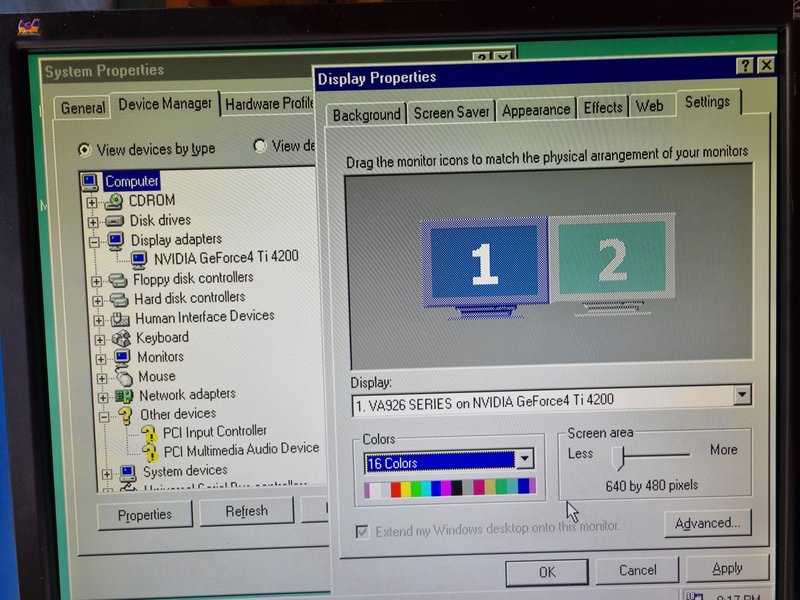Screen dimensions: 800x600
Task: Click the System Properties title bar
Action: pos(176,69)
